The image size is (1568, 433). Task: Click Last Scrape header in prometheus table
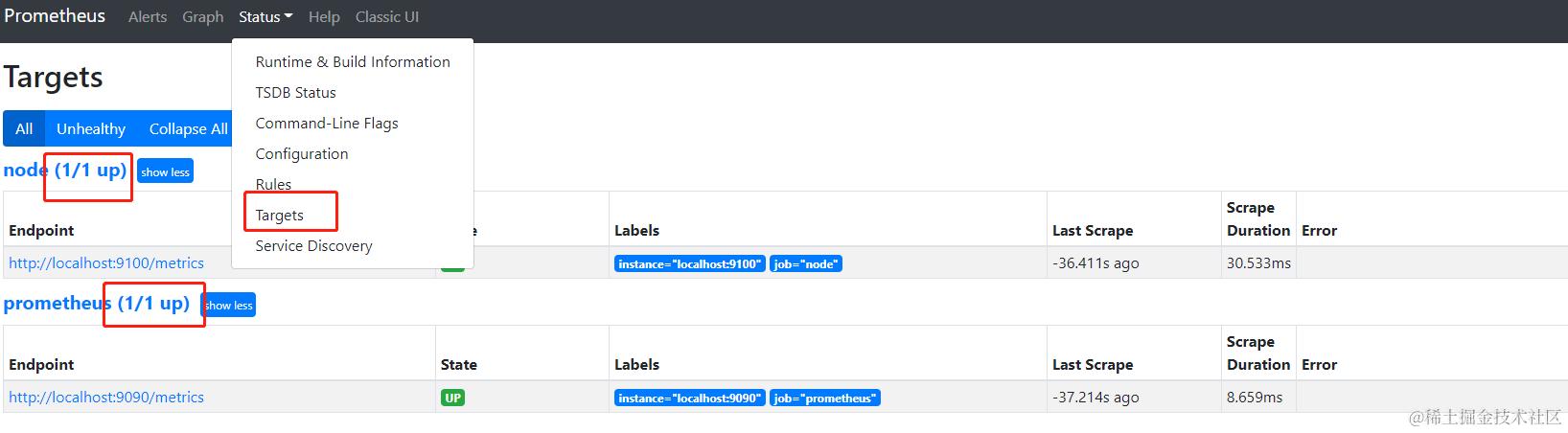pos(1093,365)
